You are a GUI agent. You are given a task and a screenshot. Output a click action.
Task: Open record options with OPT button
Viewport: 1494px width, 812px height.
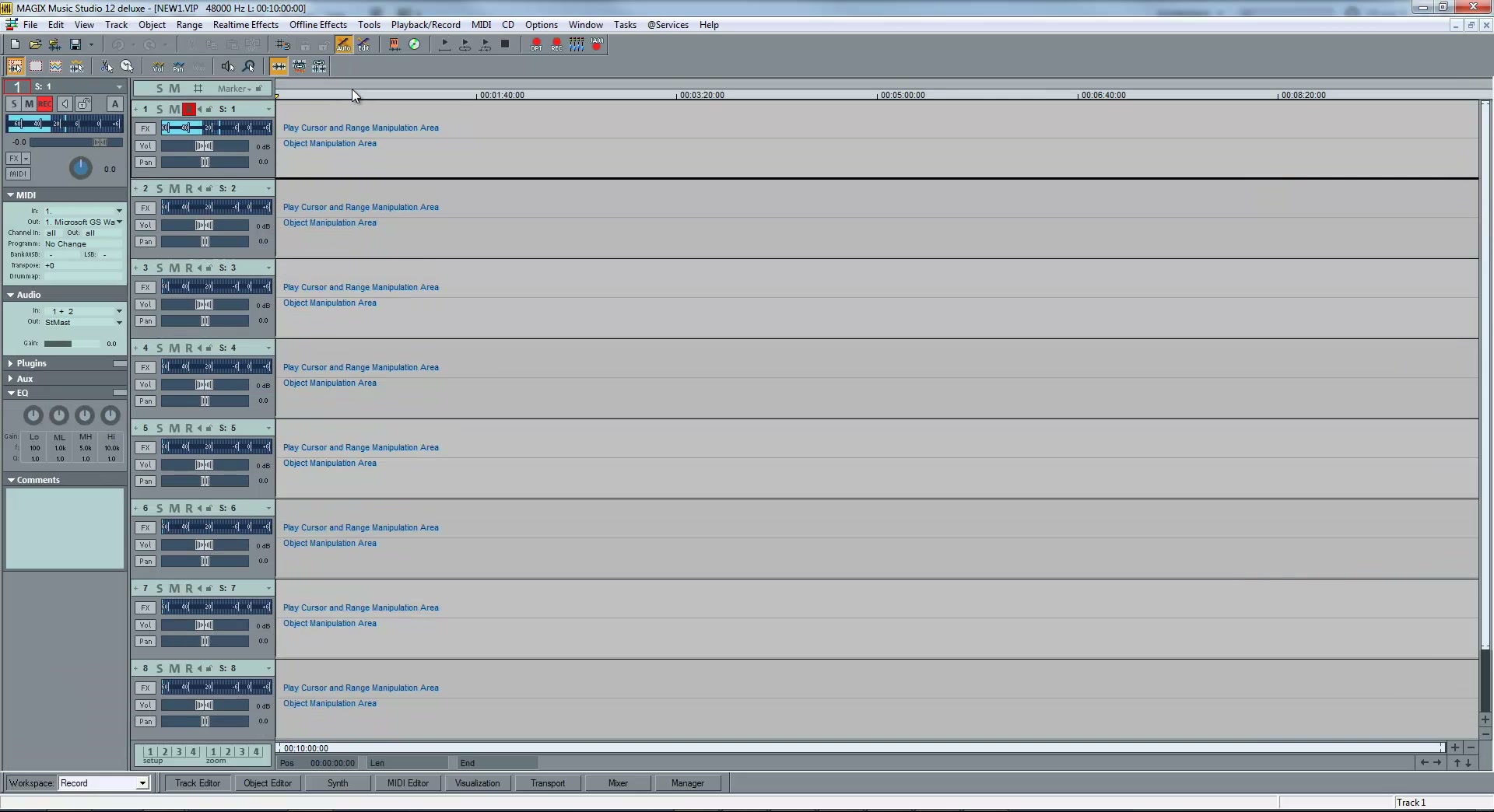click(x=536, y=44)
